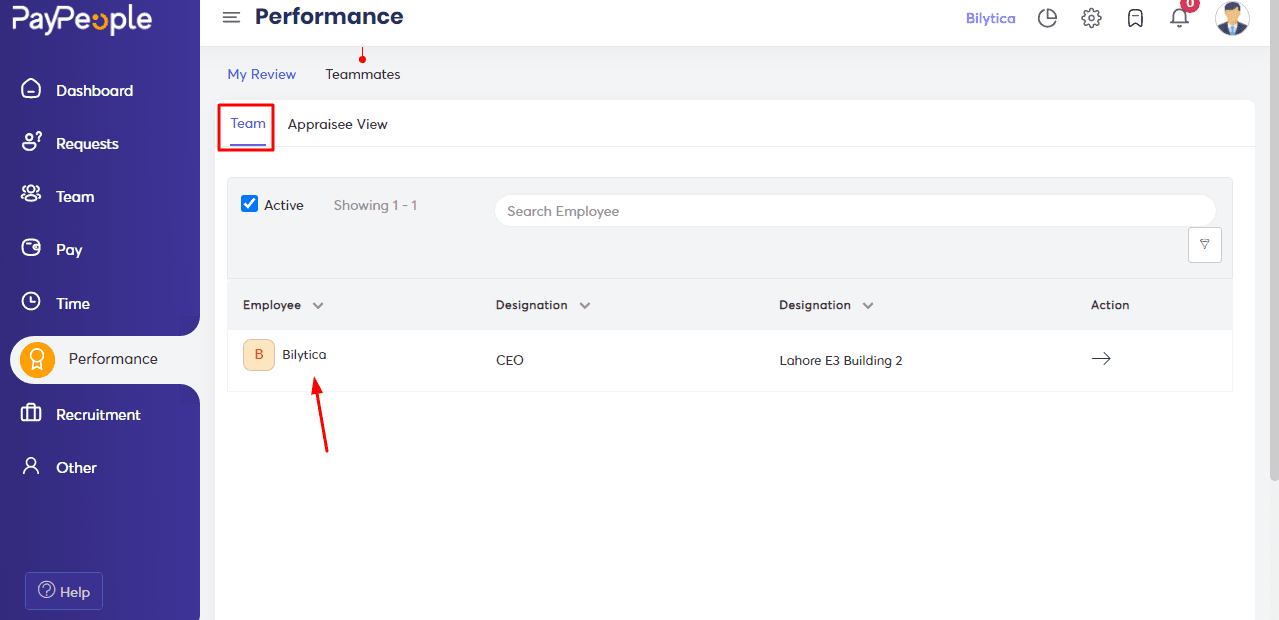The width and height of the screenshot is (1279, 620).
Task: Open the Dashboard section from the sidebar
Action: [x=94, y=91]
